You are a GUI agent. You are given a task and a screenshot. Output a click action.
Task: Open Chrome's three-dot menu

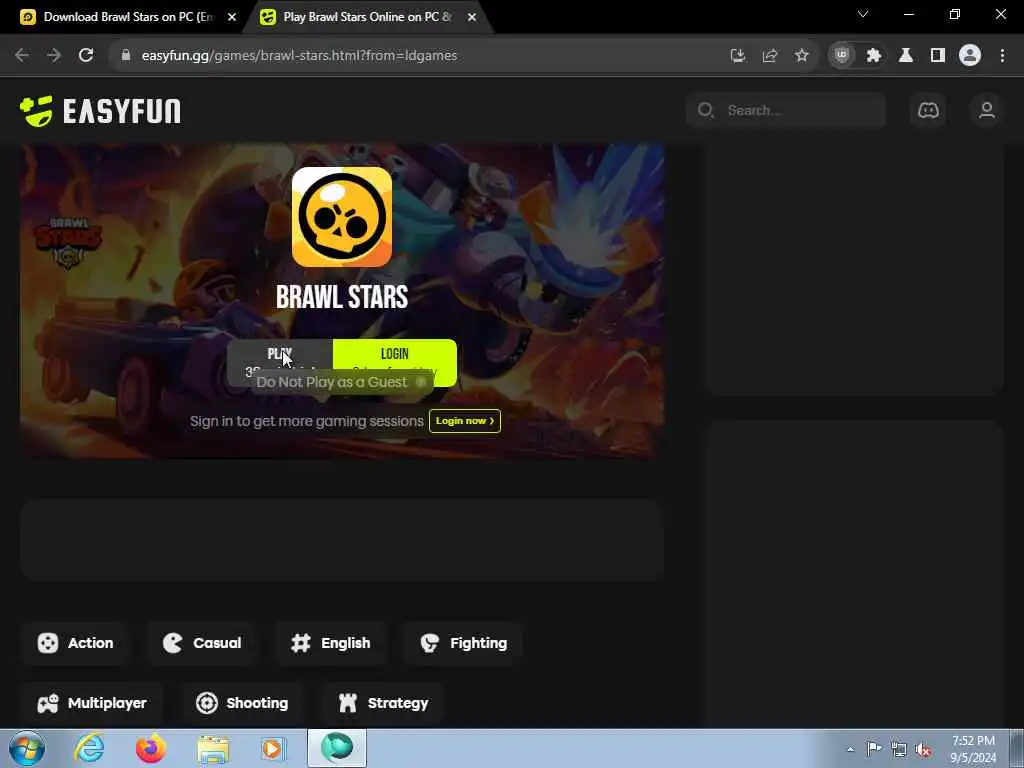point(1002,56)
